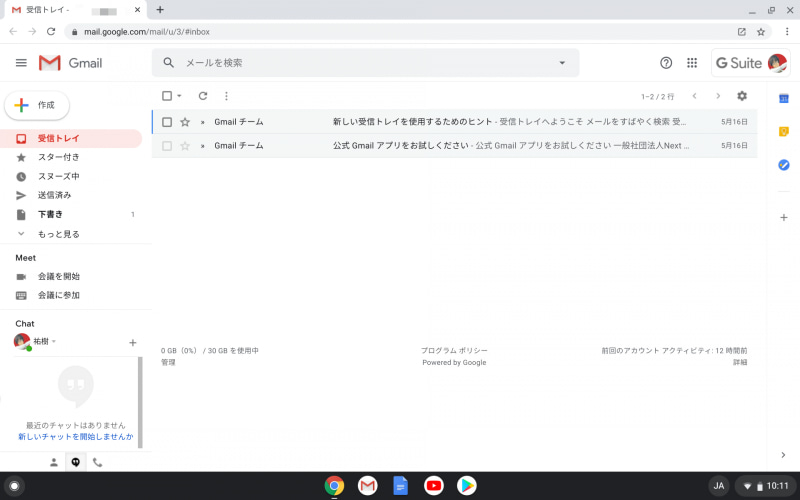The image size is (800, 500).
Task: Open YouTube from the shelf
Action: point(434,486)
